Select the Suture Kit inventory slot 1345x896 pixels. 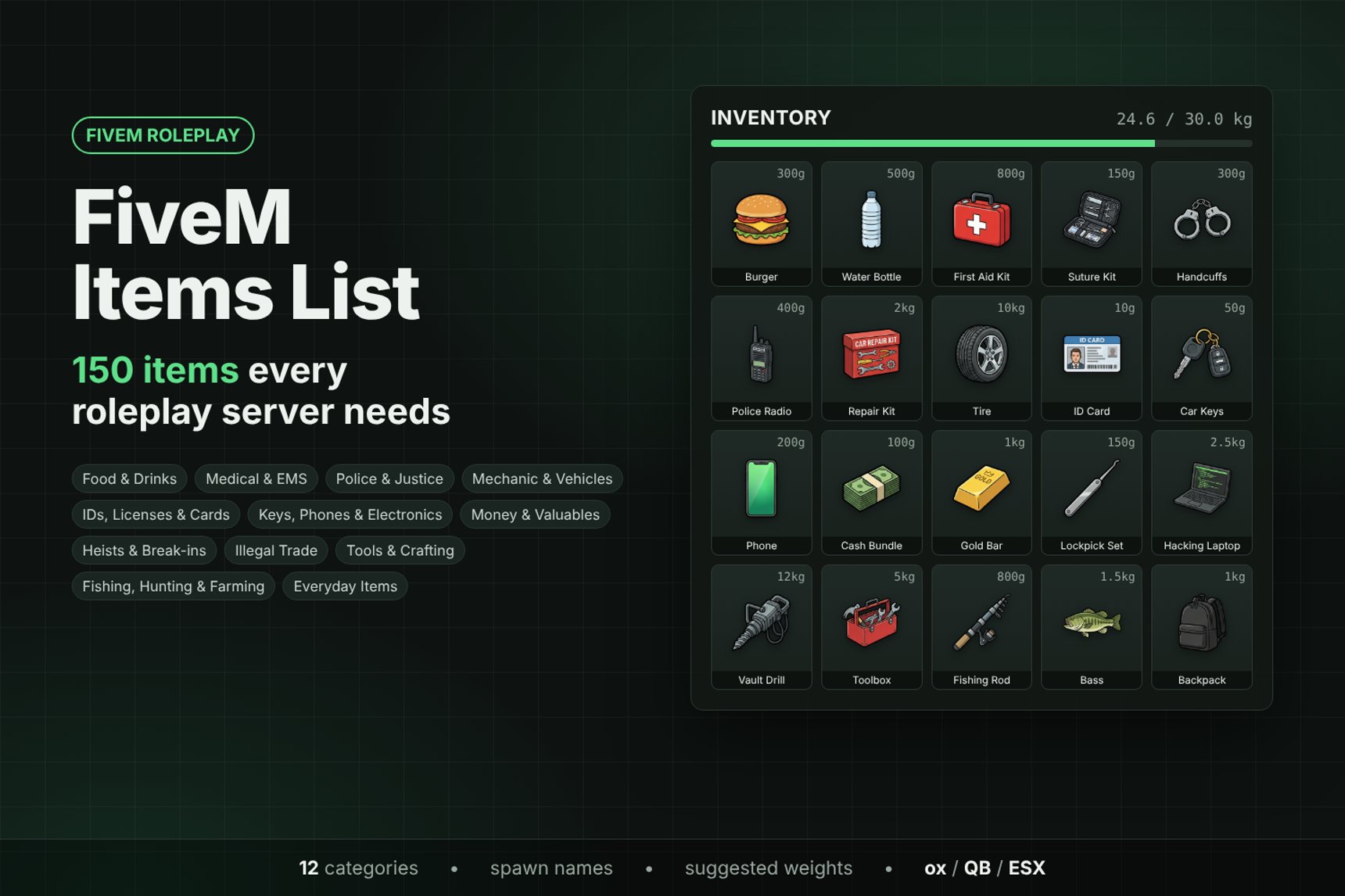tap(1092, 224)
